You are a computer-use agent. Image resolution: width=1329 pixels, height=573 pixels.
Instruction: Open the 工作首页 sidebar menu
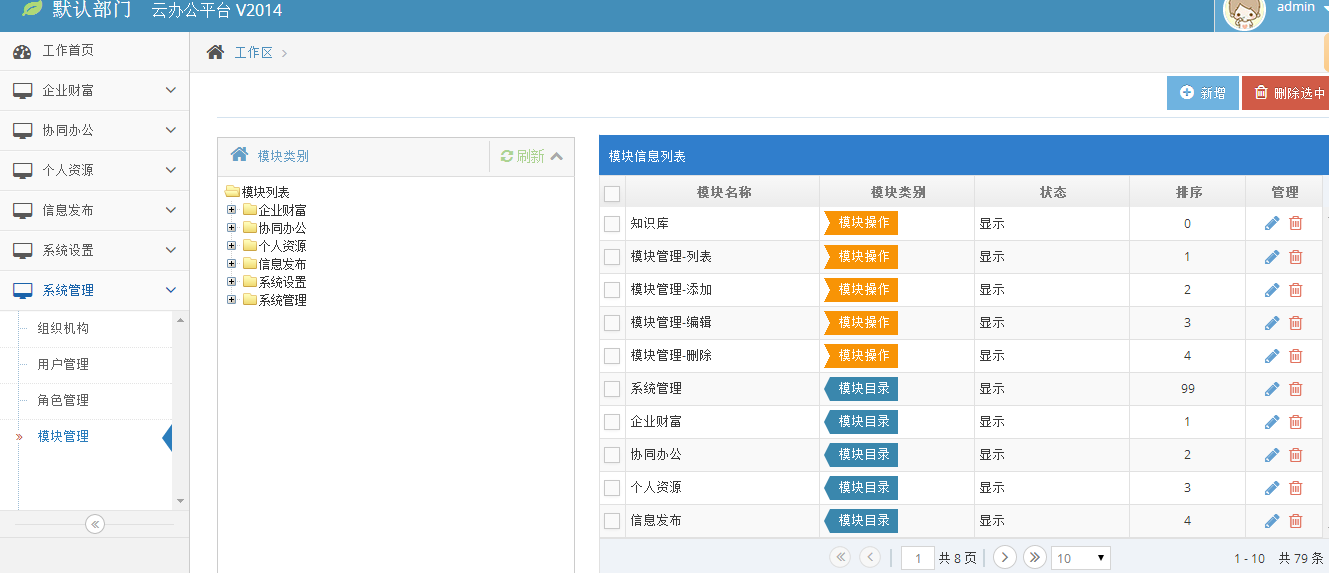[x=94, y=51]
